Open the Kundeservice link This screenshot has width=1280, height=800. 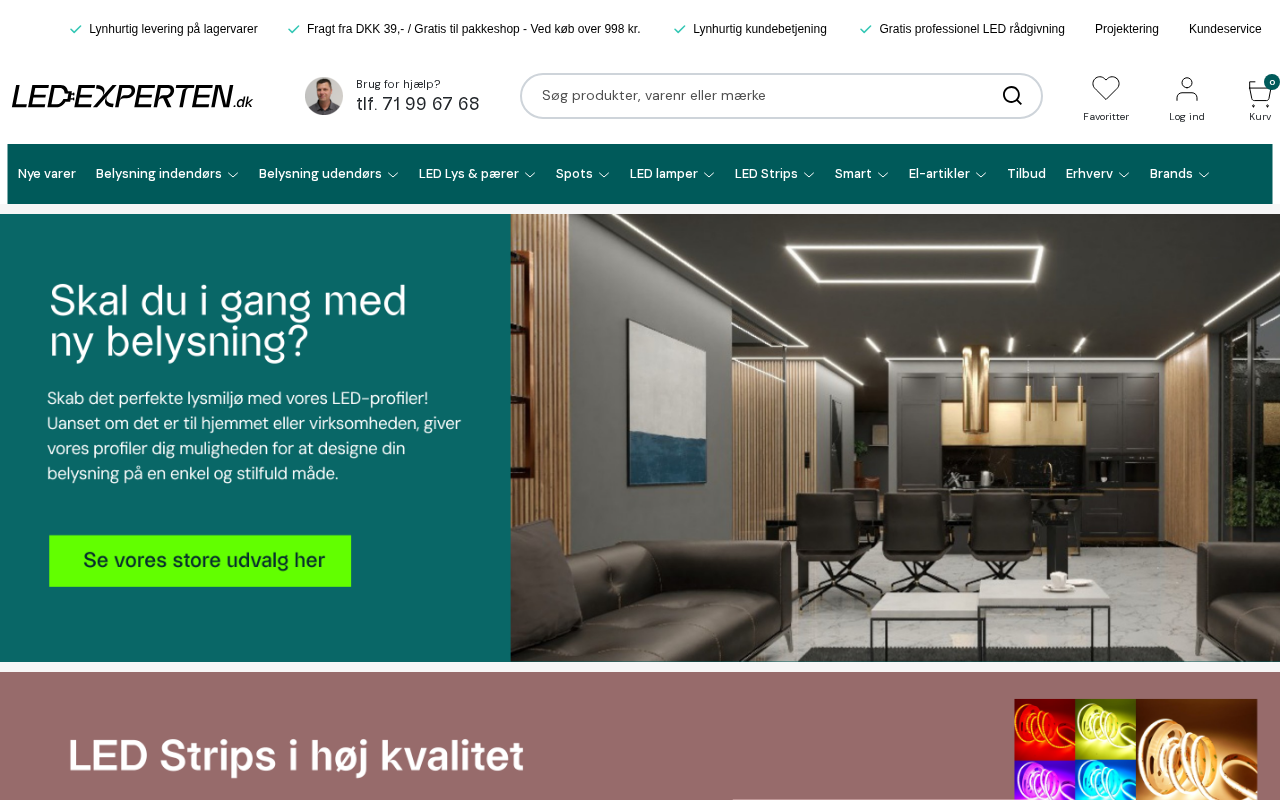coord(1225,29)
